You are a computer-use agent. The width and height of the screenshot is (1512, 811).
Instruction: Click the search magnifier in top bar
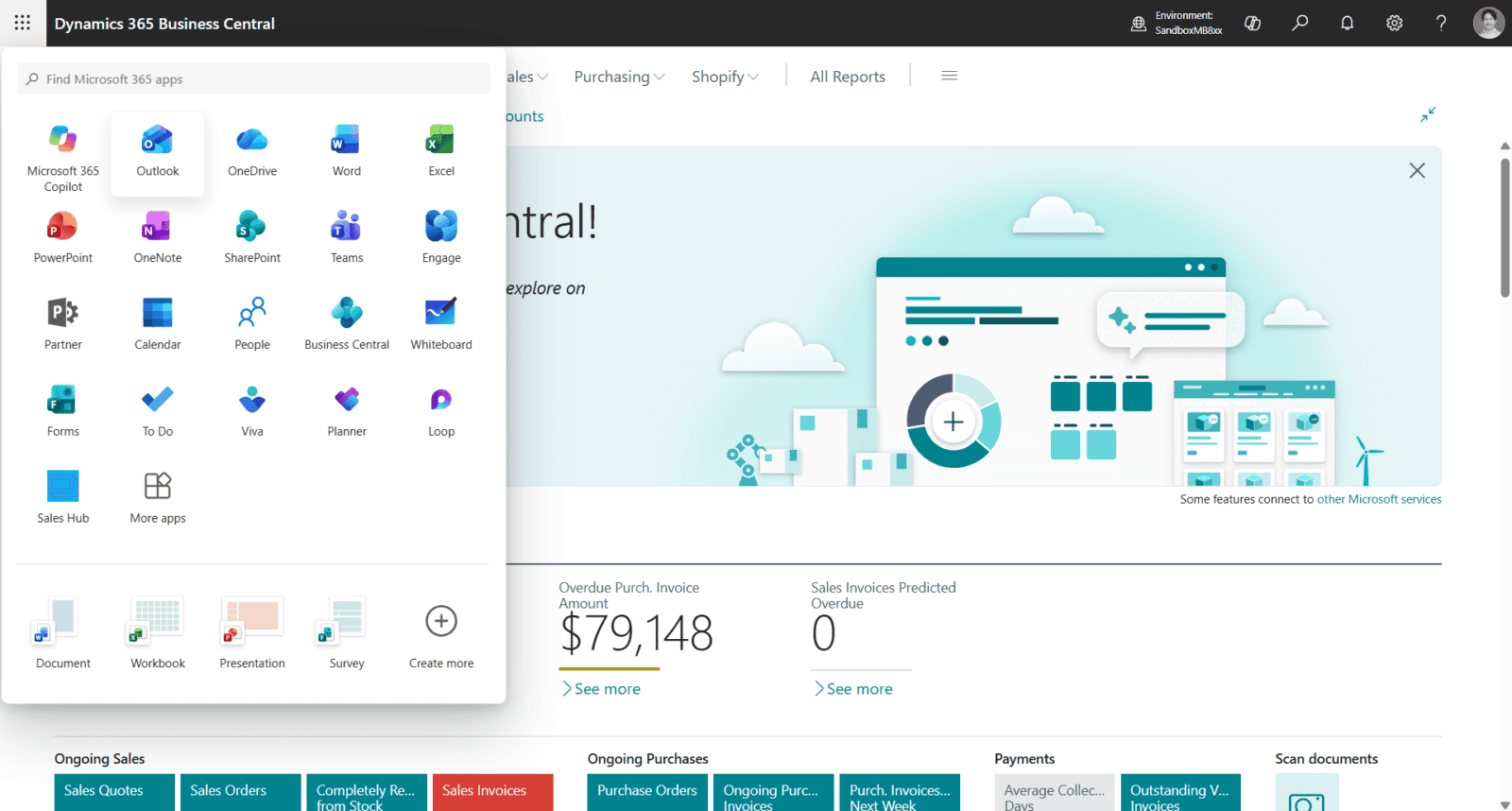[1300, 23]
